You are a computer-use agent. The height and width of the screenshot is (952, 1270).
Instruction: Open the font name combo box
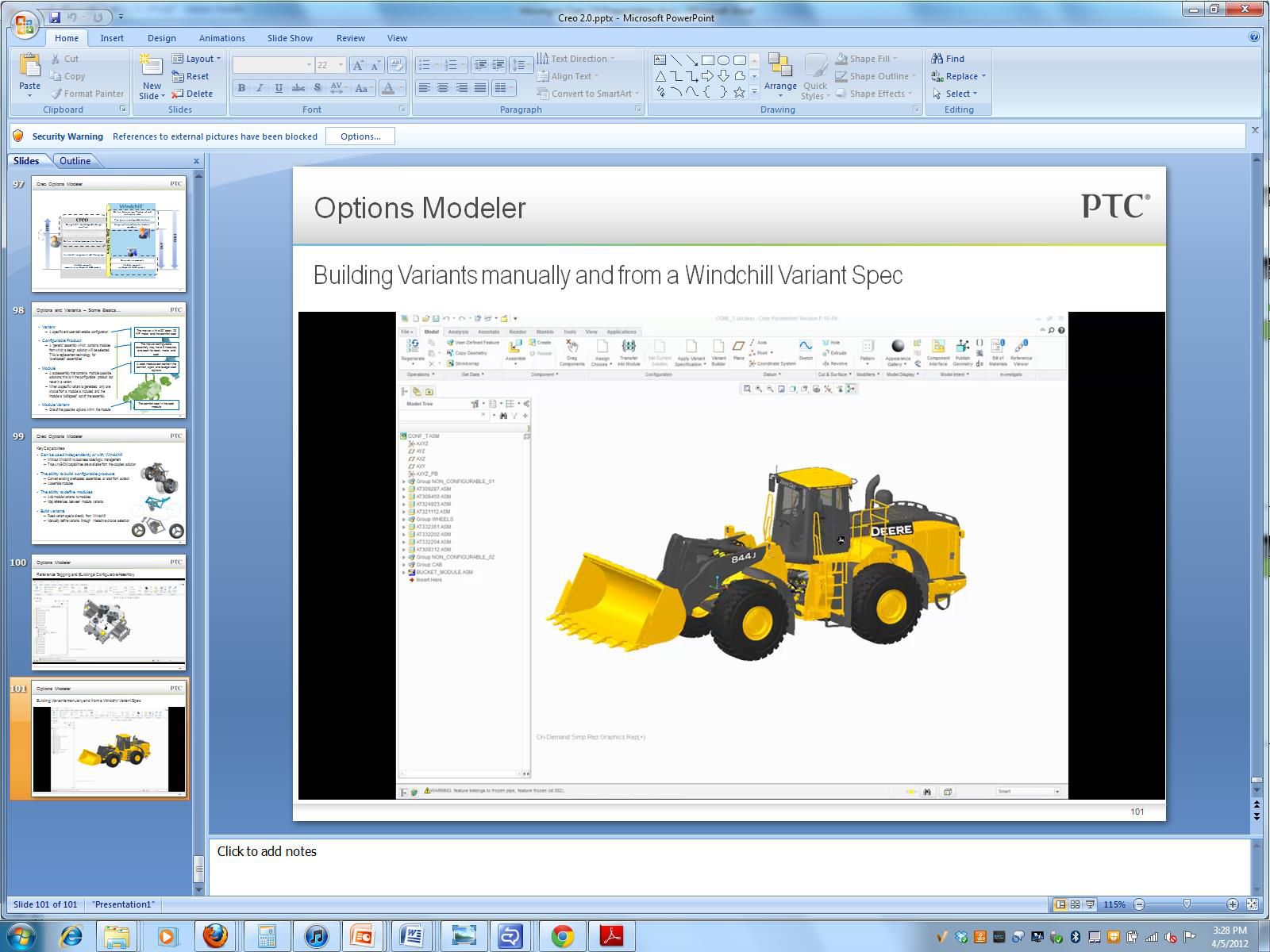click(273, 65)
